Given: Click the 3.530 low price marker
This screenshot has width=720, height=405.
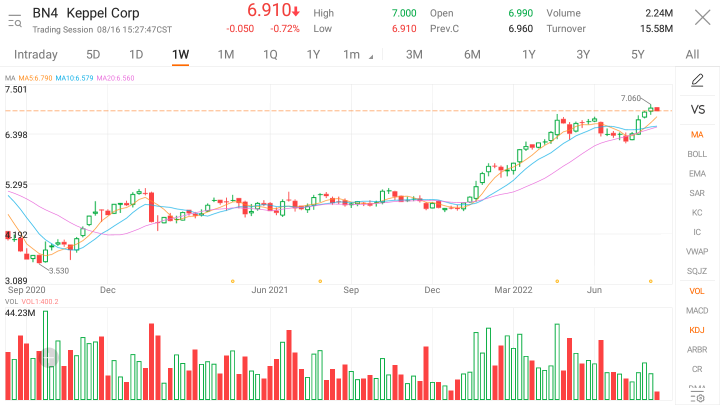Looking at the screenshot, I should point(59,271).
